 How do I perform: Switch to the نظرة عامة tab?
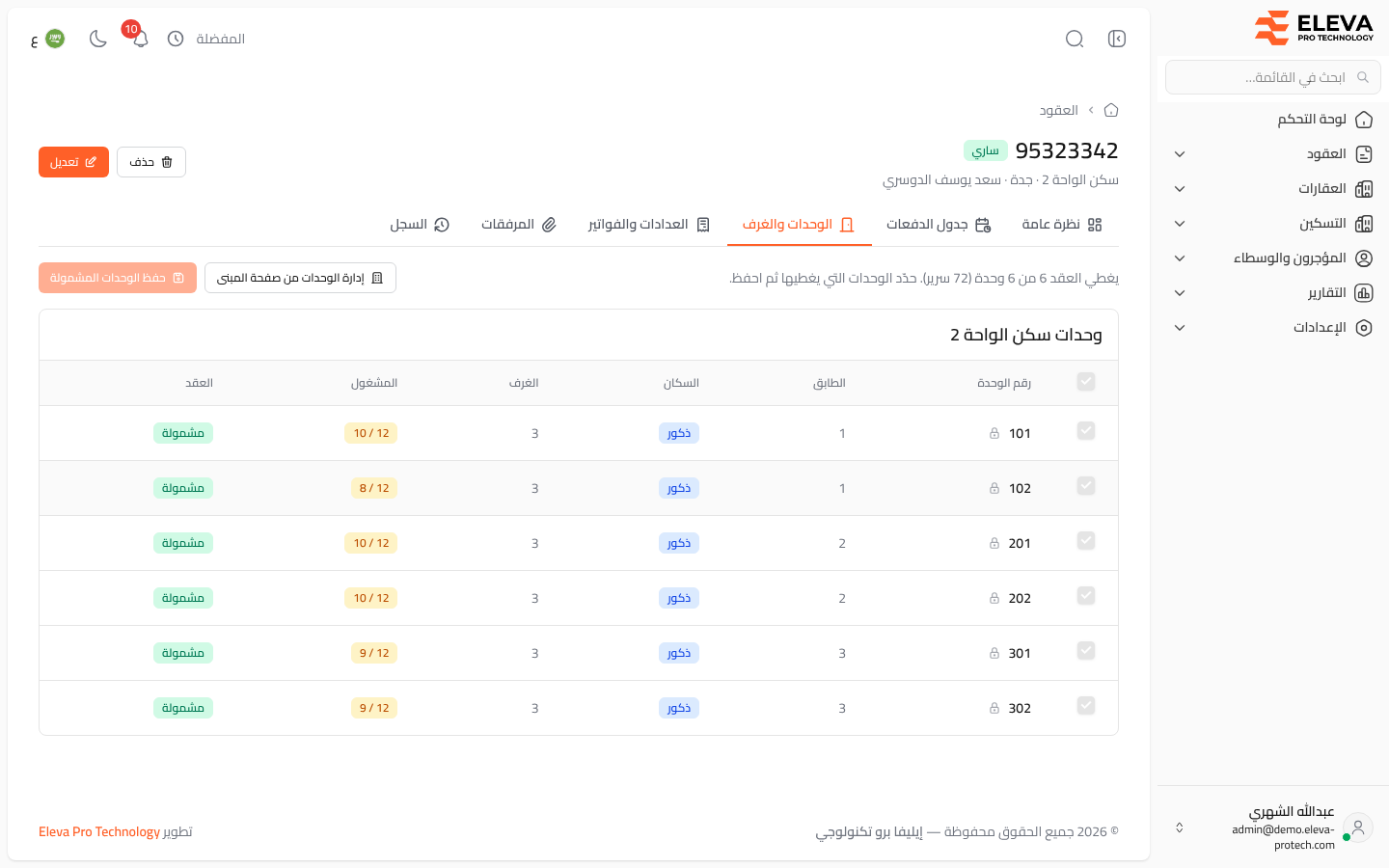point(1062,225)
